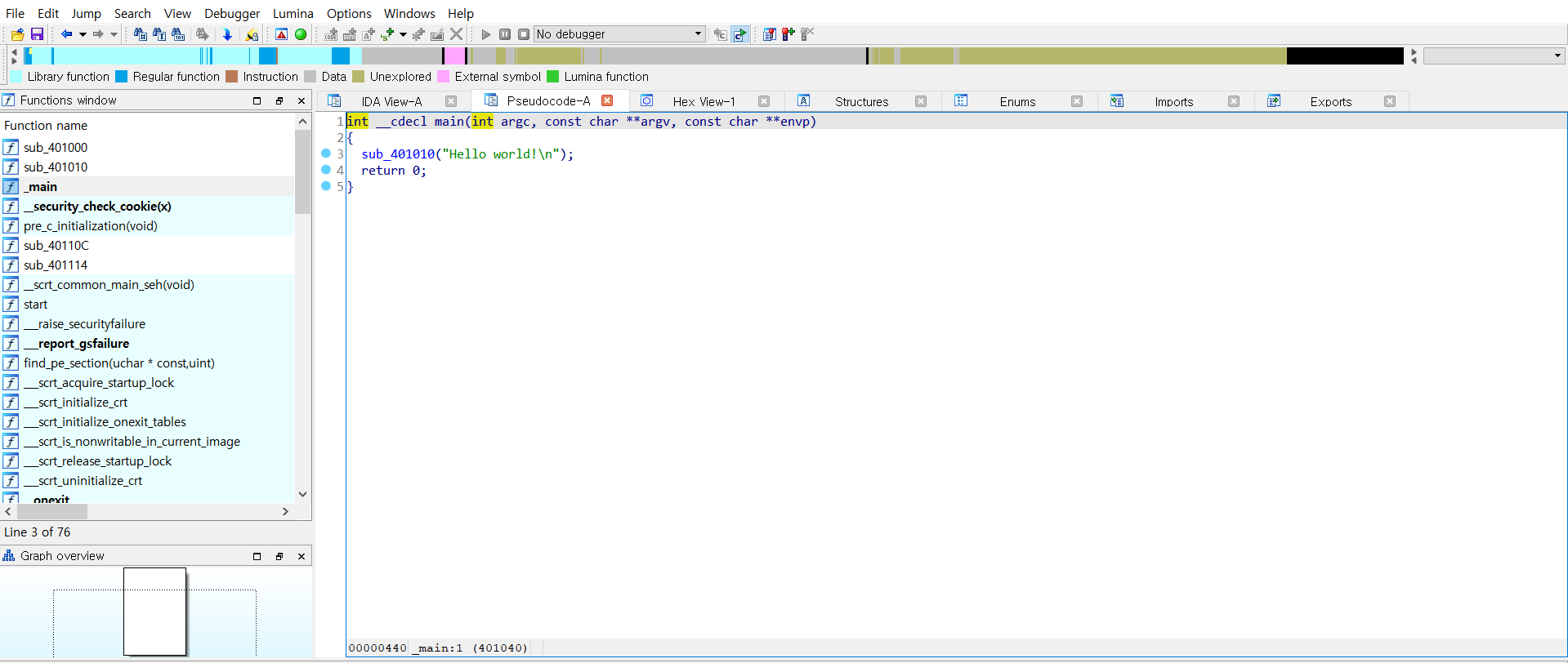Jump back with the blue left arrow
Screen dimensions: 1568x663
pos(66,34)
